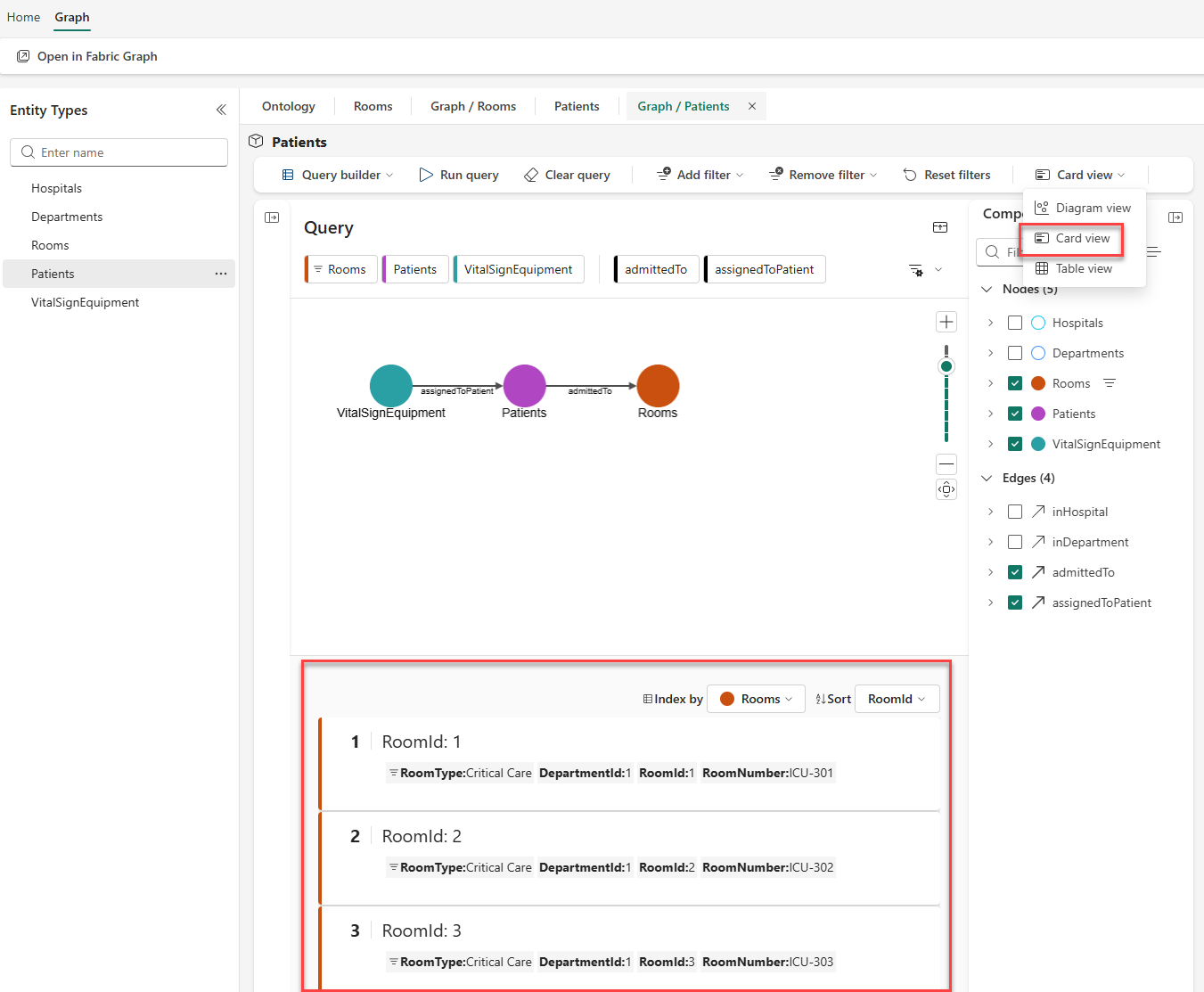Expand the Hospitals node row
1204x992 pixels.
[990, 323]
